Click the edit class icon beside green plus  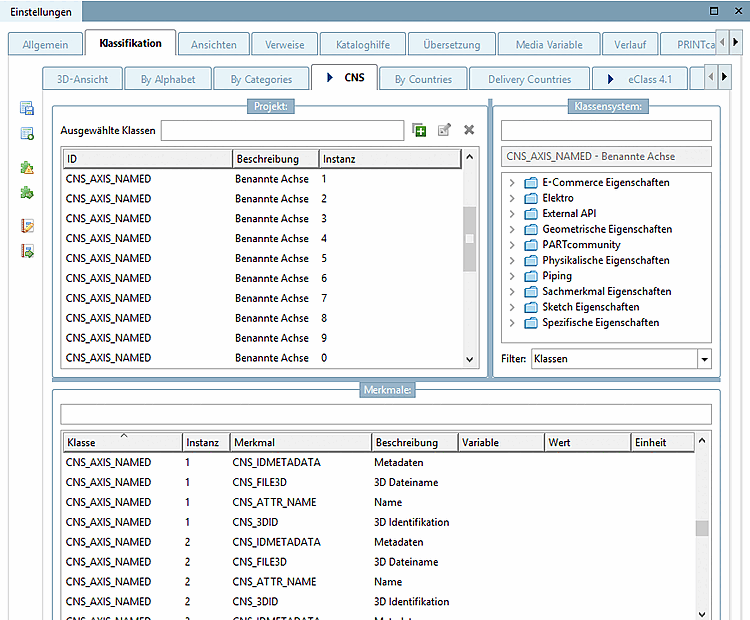point(444,130)
